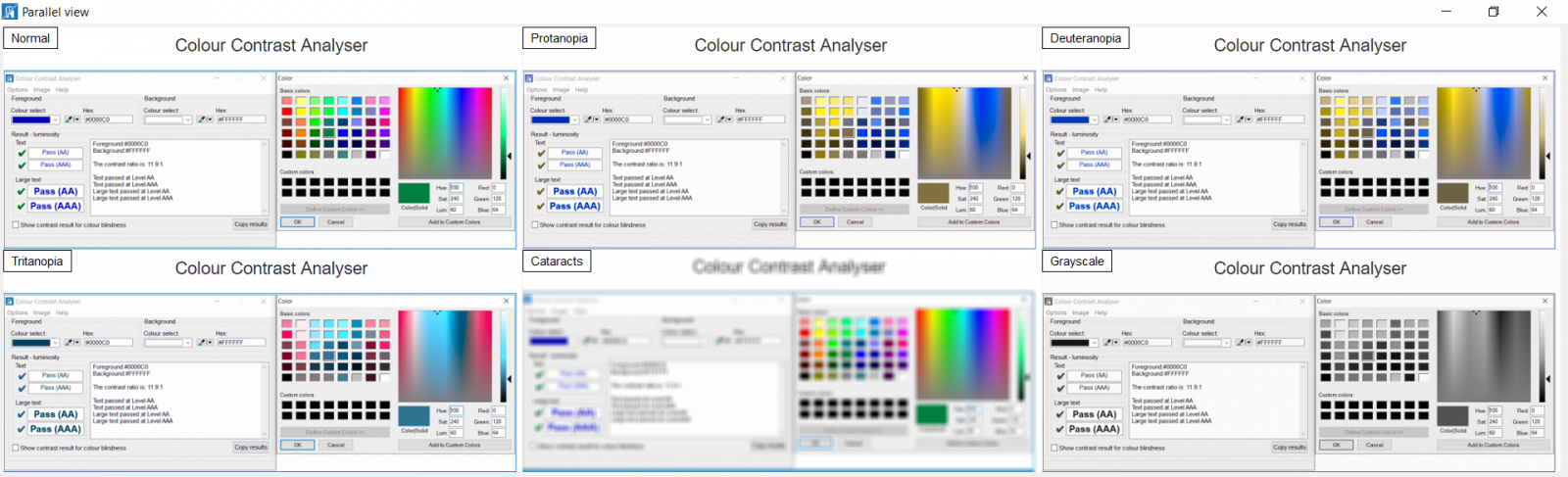Image resolution: width=1568 pixels, height=477 pixels.
Task: Open Image menu in Protanopia panel
Action: [561, 89]
